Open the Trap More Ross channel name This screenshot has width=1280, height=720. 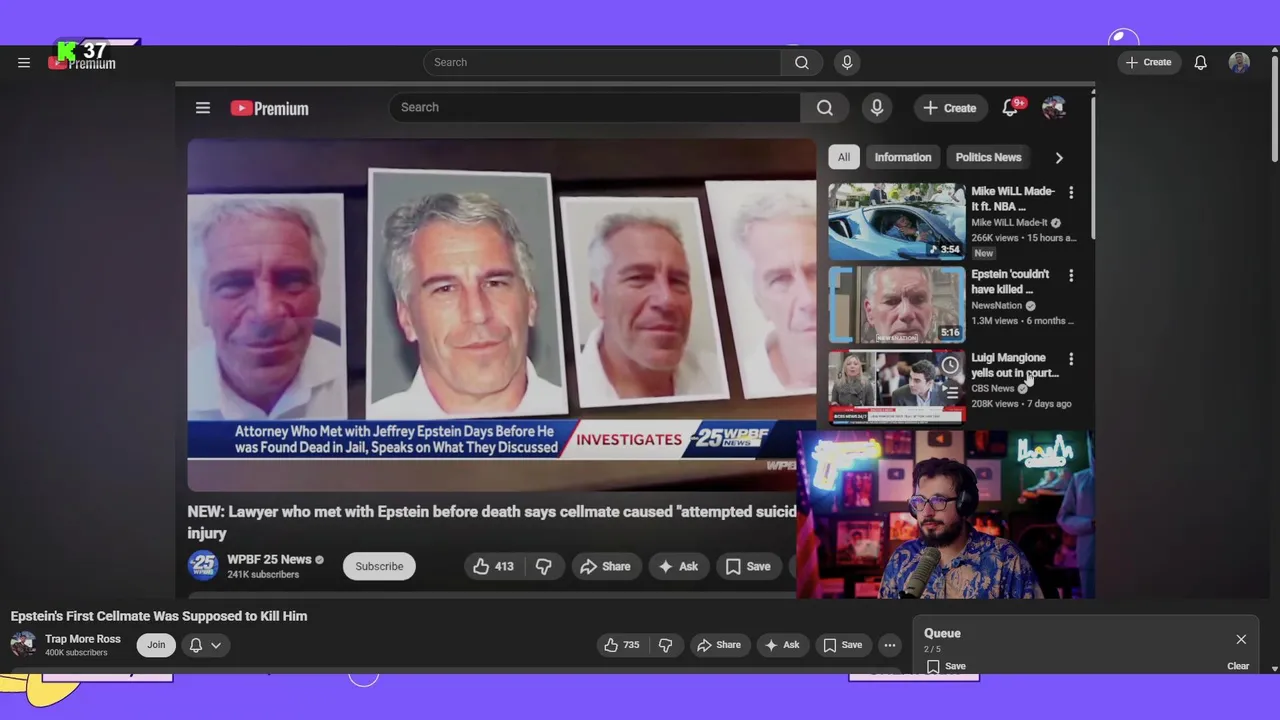83,639
